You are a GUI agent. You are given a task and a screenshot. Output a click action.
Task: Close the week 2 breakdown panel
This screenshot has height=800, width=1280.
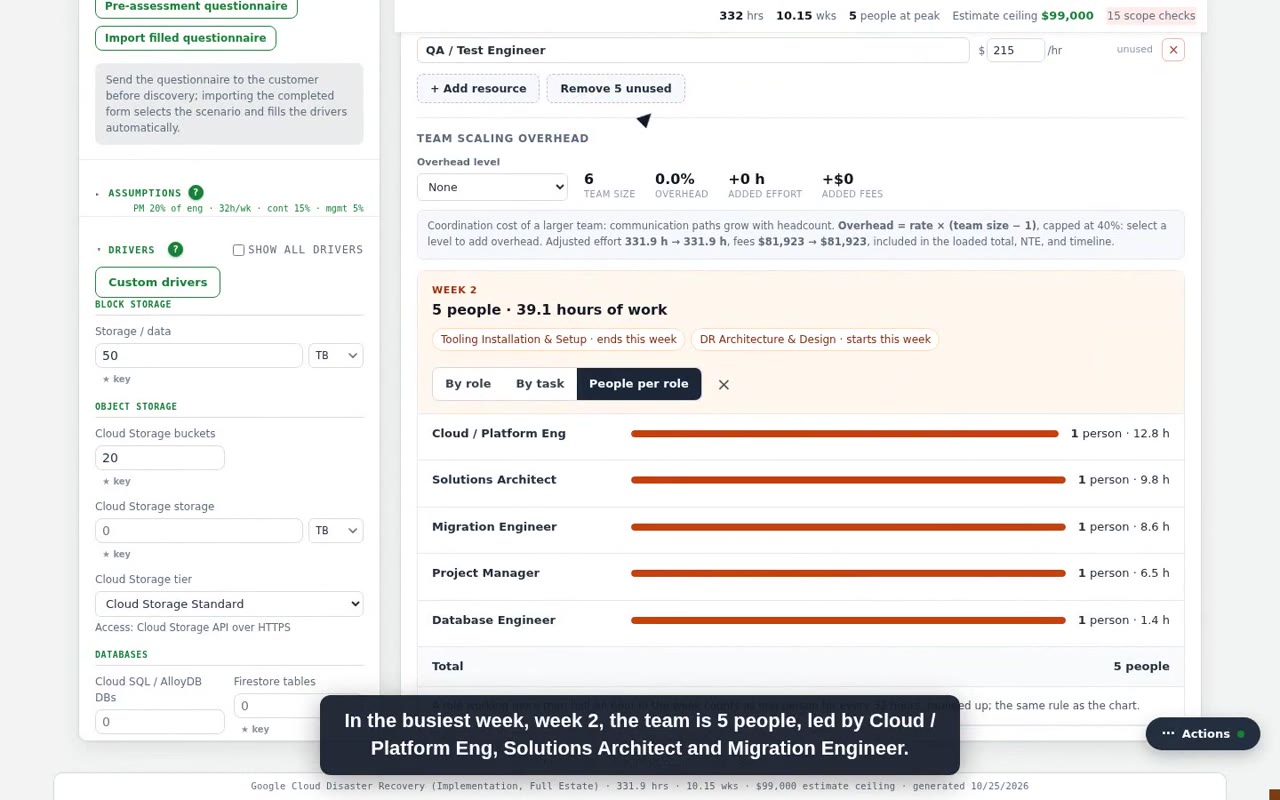pos(724,384)
